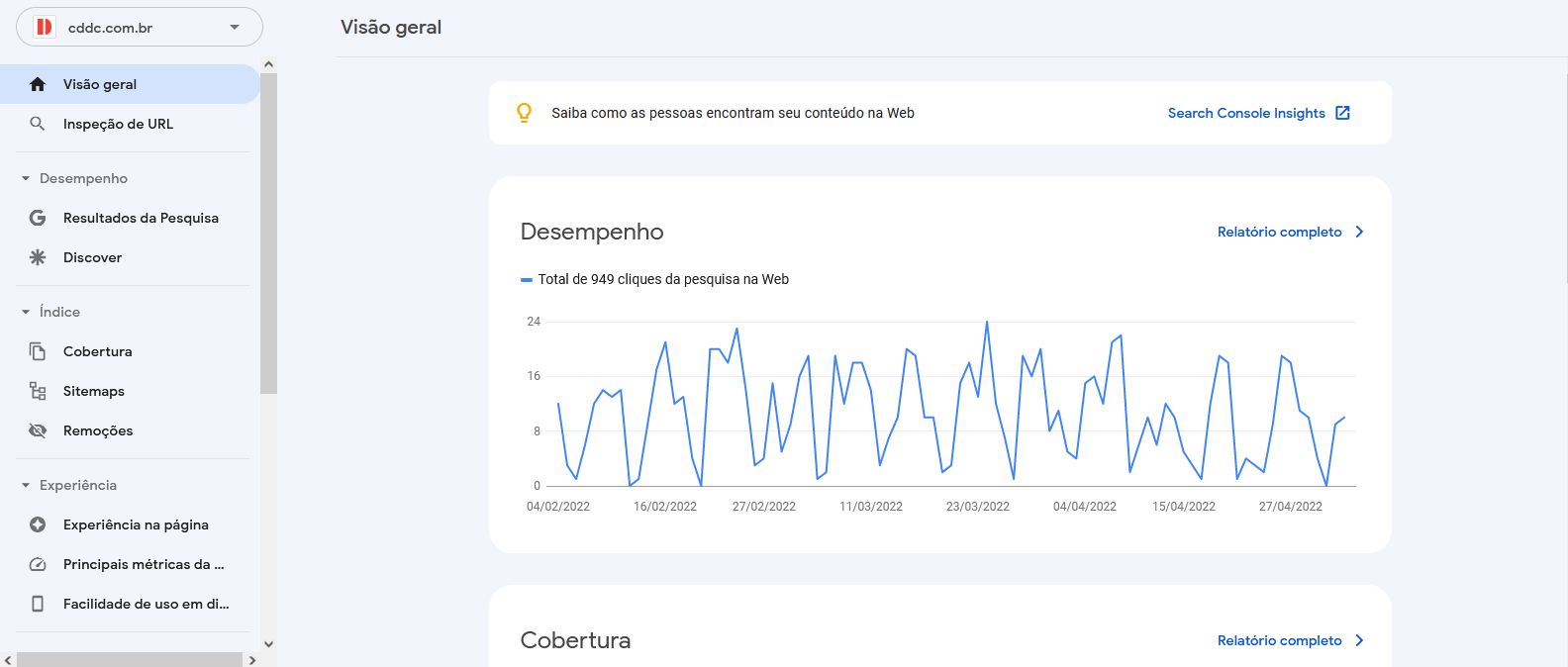1568x667 pixels.
Task: Collapse the Experiência sidebar section
Action: pos(26,485)
